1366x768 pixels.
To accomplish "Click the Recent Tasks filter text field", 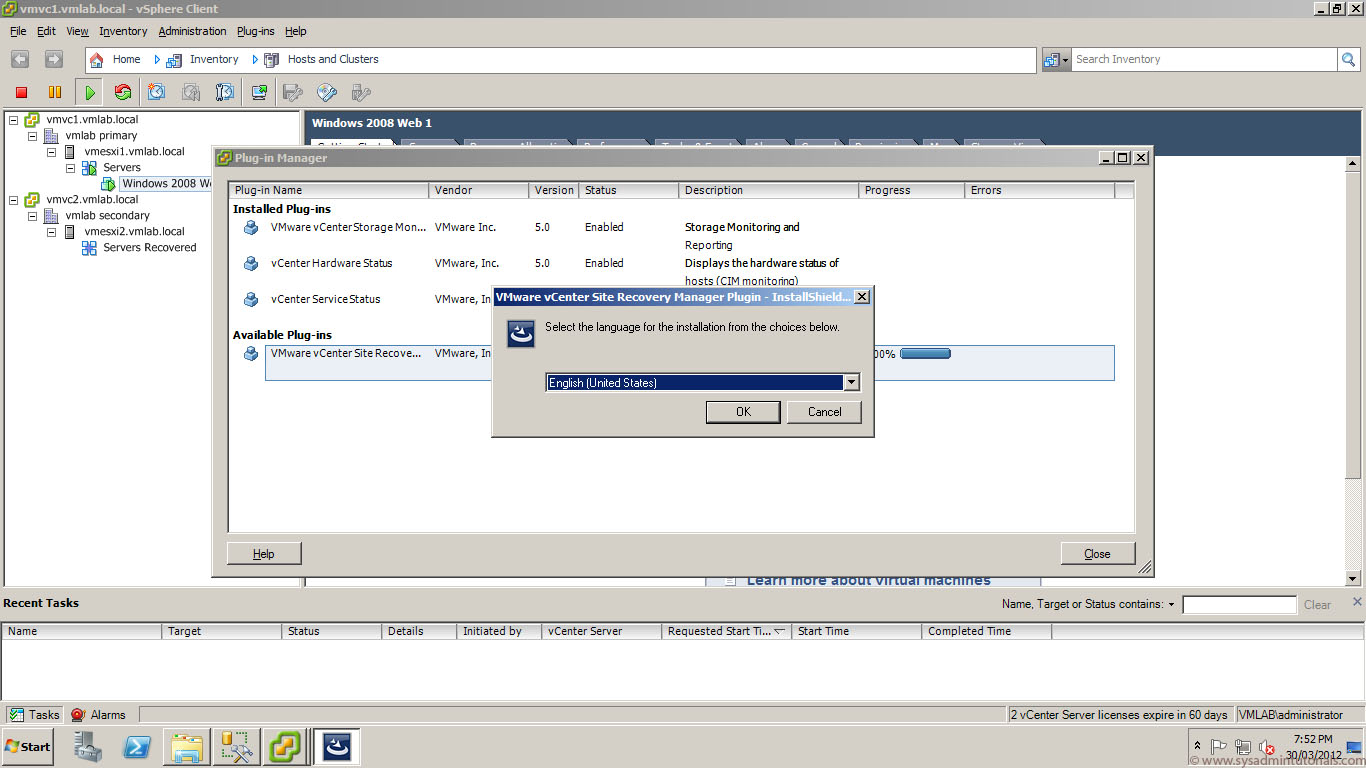I will pos(1239,605).
